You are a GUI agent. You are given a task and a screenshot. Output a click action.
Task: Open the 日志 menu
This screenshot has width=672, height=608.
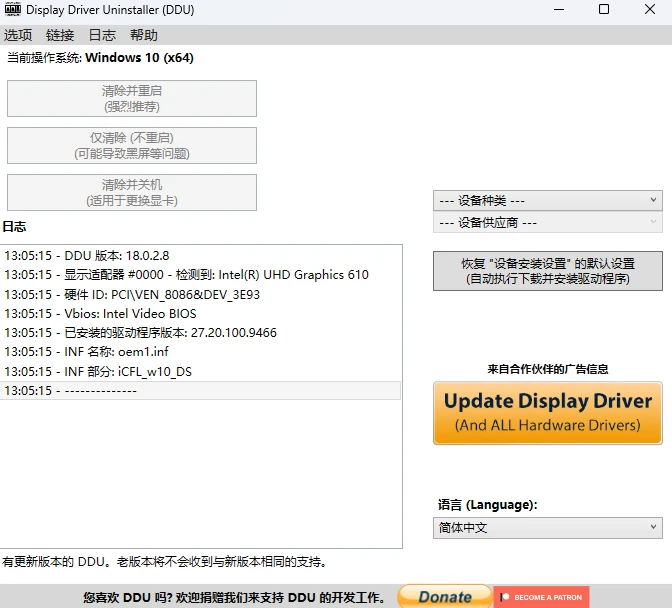pos(102,35)
